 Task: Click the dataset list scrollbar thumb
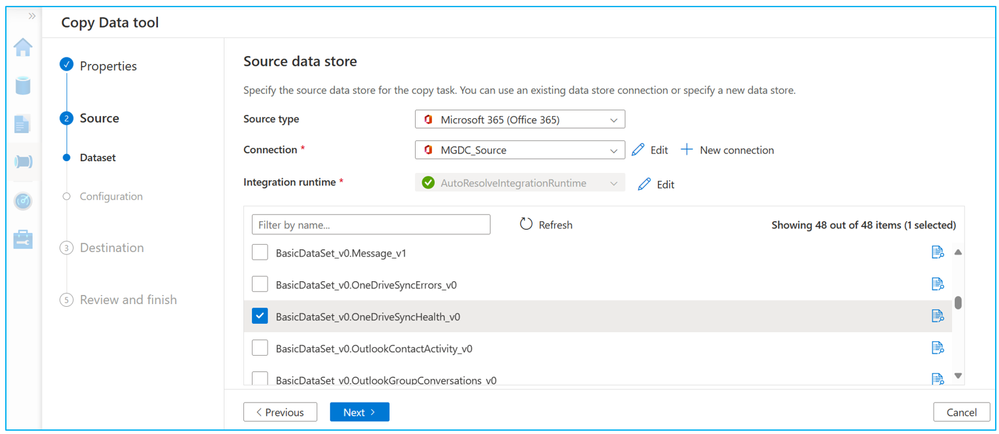pyautogui.click(x=958, y=303)
